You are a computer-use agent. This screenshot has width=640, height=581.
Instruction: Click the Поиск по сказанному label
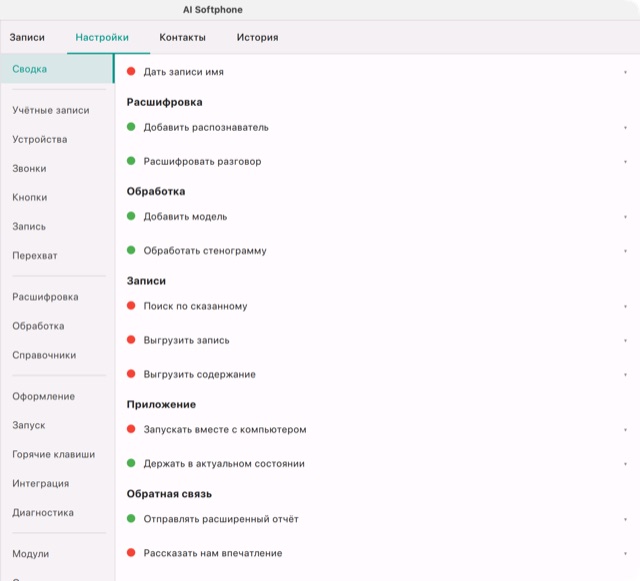pyautogui.click(x=196, y=306)
